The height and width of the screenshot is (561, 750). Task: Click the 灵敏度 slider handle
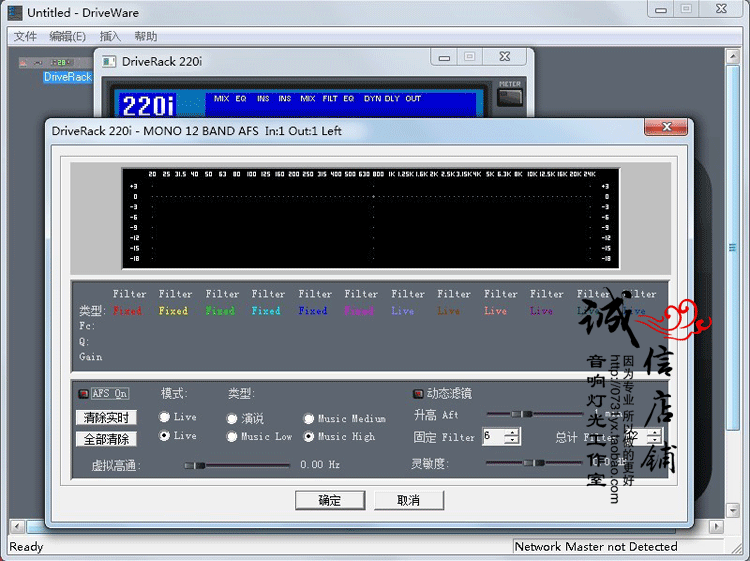[534, 462]
